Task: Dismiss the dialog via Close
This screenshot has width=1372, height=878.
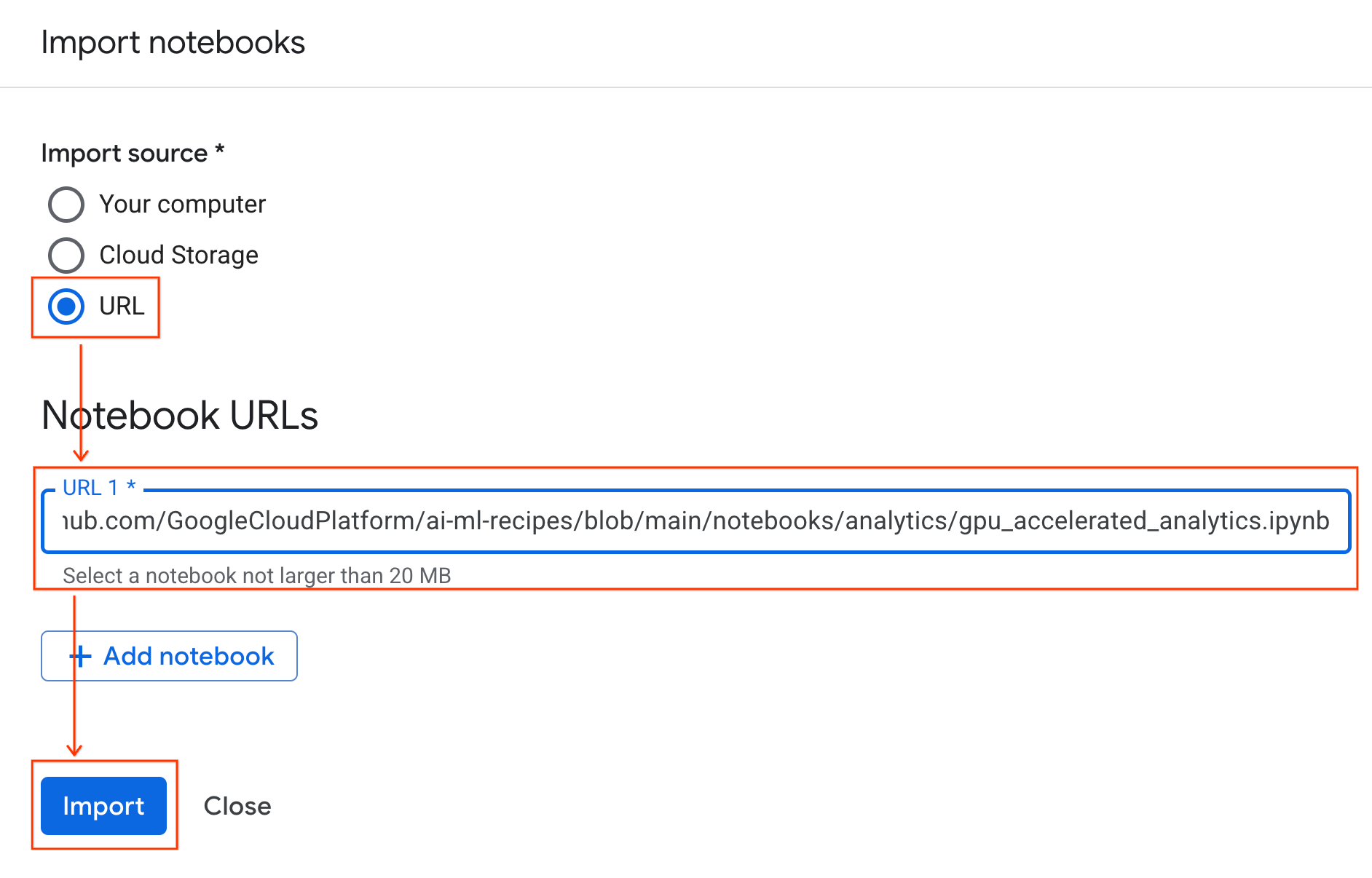Action: (237, 806)
